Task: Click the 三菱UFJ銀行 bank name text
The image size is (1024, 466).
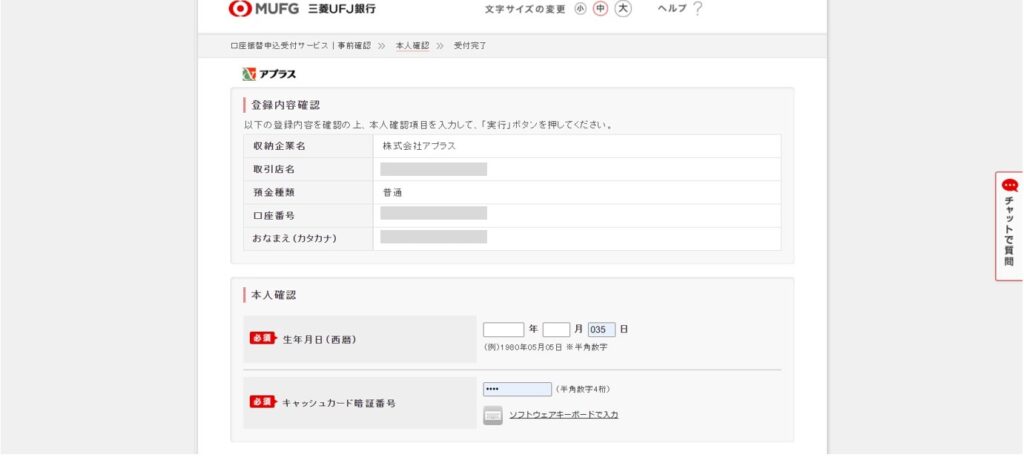Action: tap(342, 8)
